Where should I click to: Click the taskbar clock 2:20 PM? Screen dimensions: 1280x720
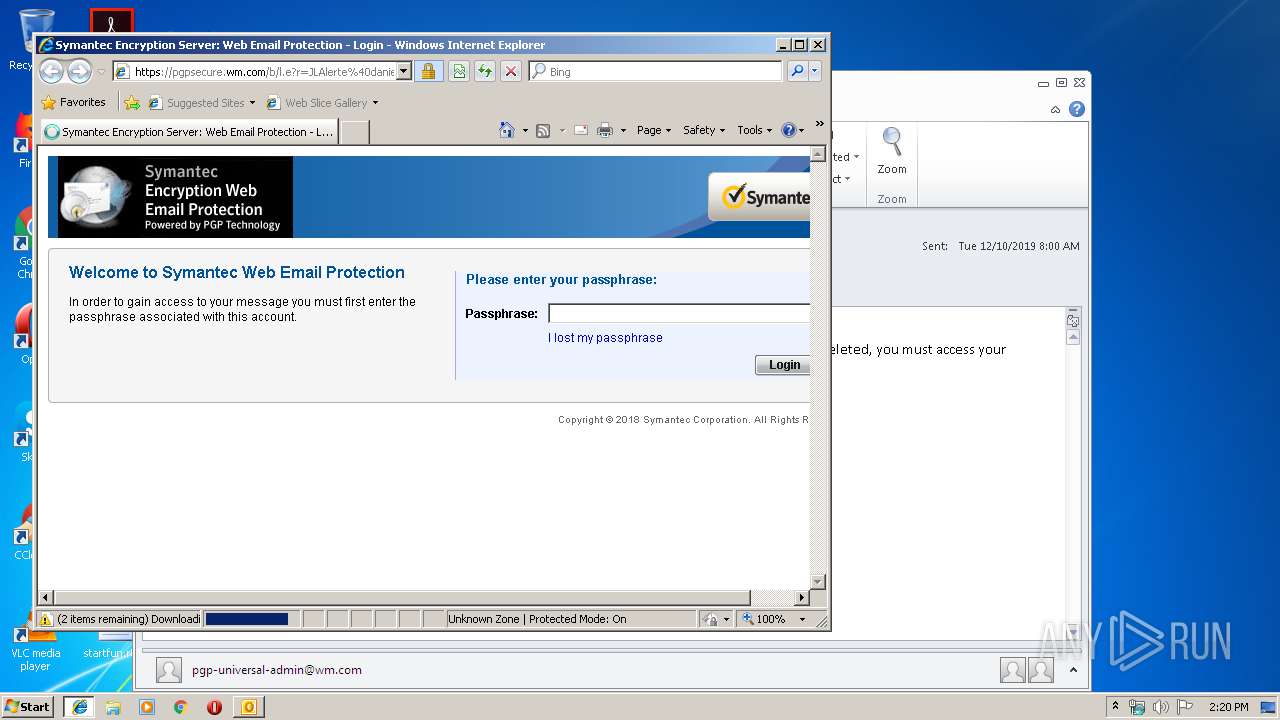point(1229,707)
